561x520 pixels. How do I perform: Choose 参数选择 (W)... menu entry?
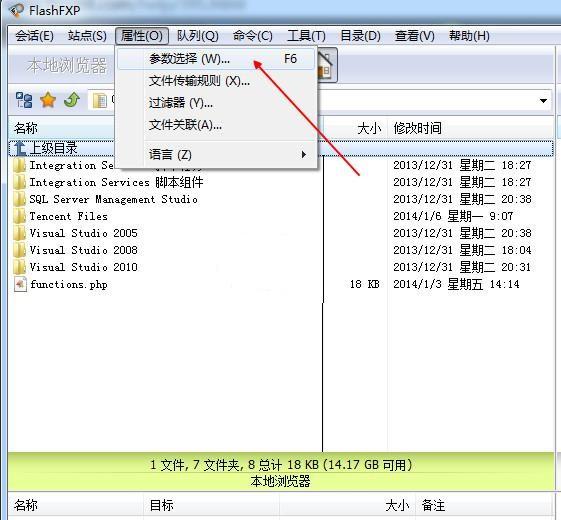pos(216,59)
